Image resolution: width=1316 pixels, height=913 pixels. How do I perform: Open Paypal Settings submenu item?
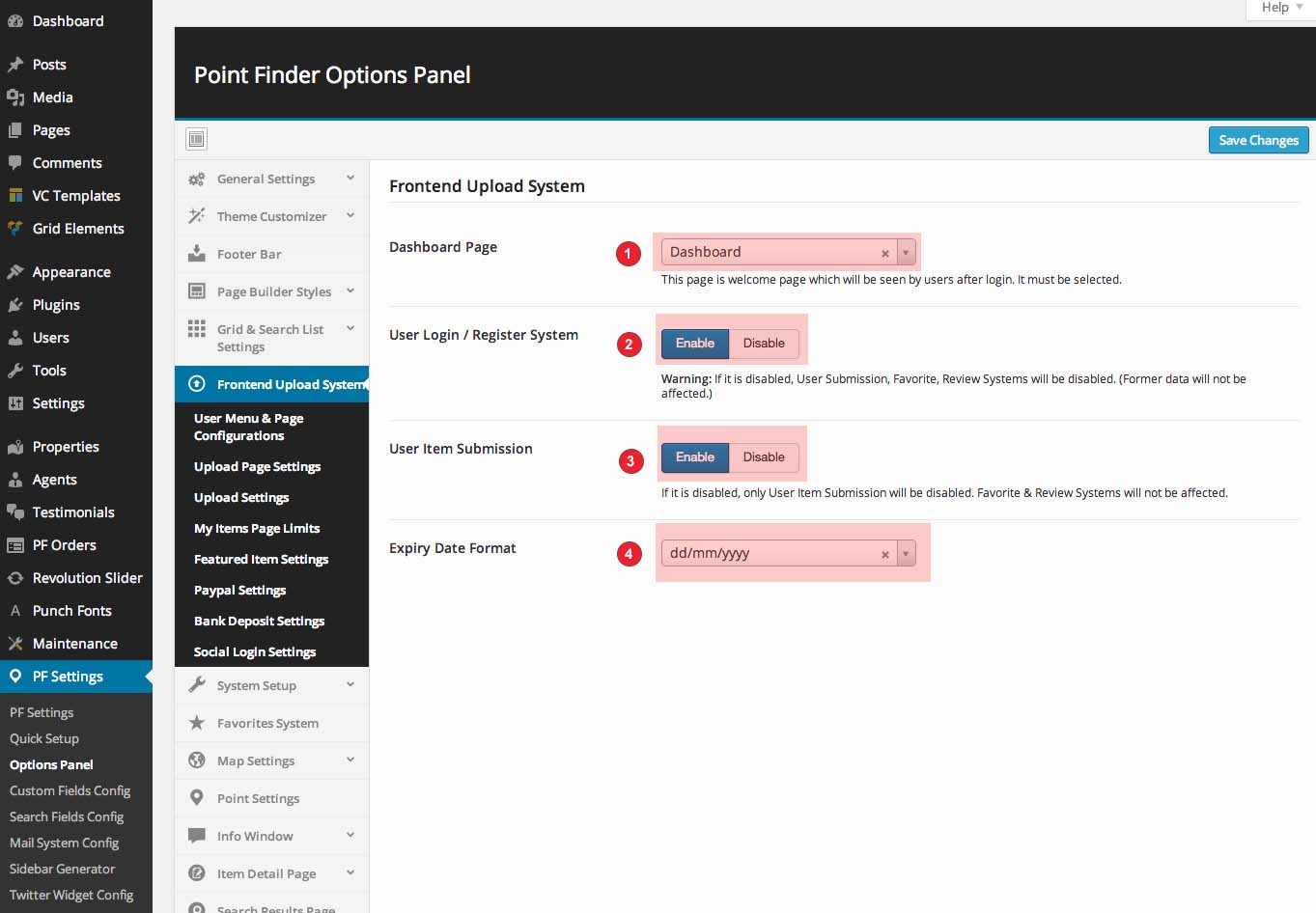[239, 591]
